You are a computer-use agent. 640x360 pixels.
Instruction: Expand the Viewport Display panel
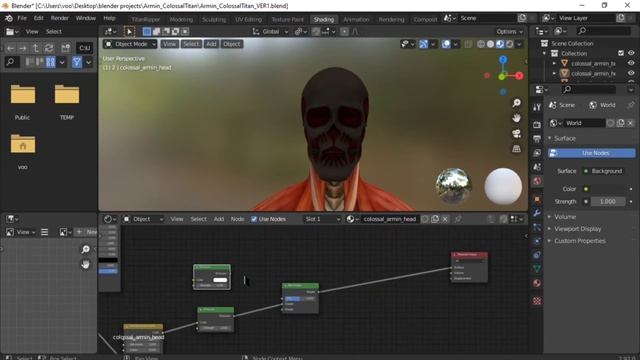click(577, 229)
